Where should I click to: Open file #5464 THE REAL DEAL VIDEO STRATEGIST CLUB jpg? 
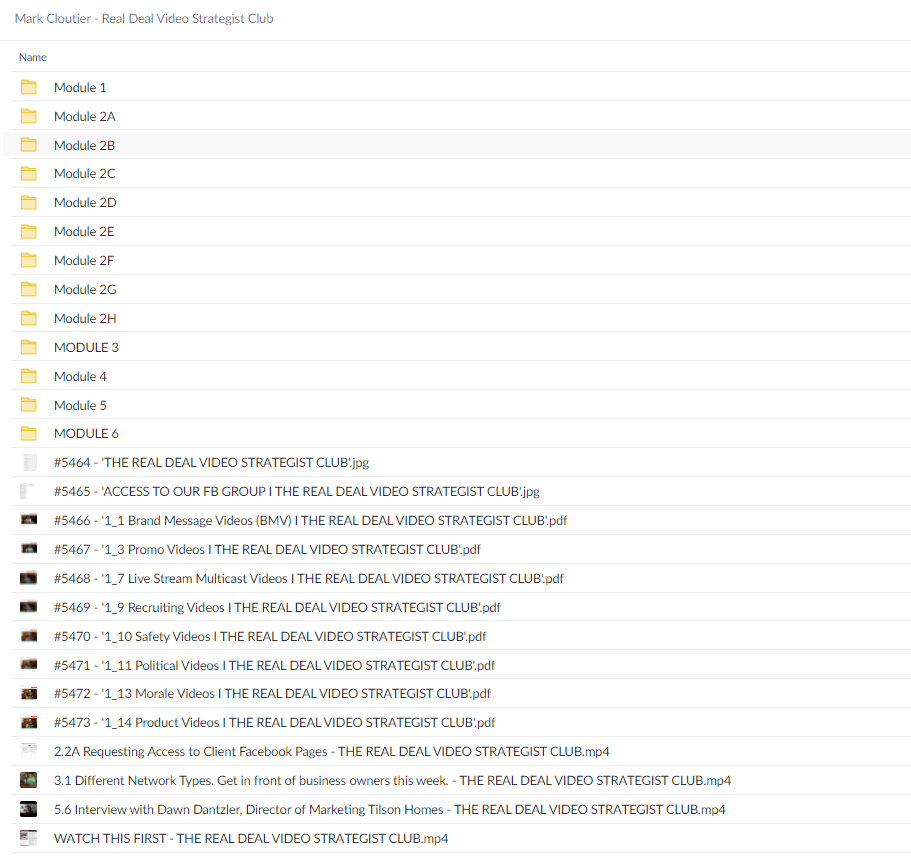[x=211, y=462]
